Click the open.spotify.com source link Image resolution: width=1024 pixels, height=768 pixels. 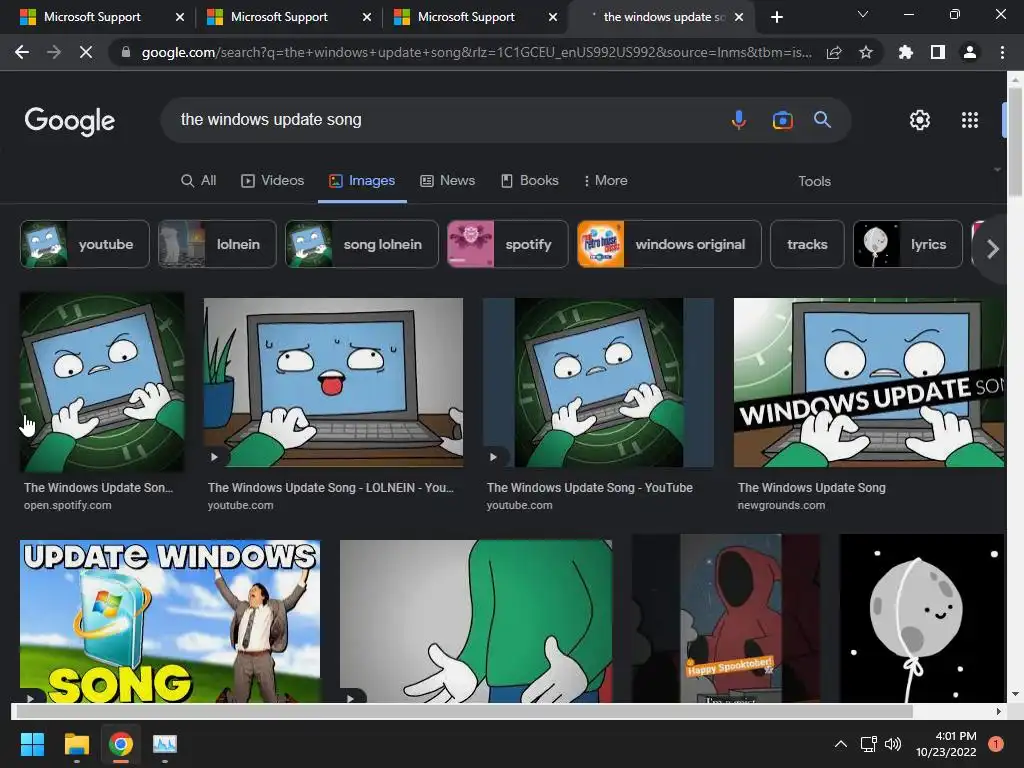pyautogui.click(x=67, y=505)
